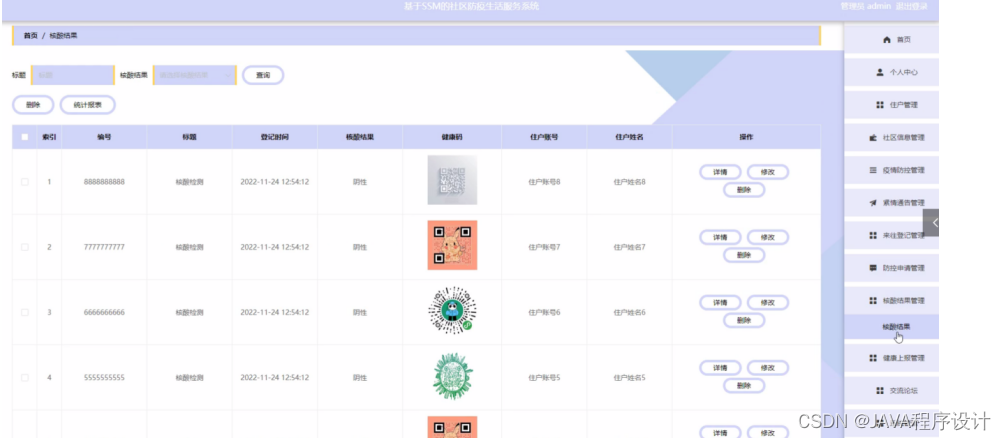This screenshot has height=440, width=1006.
Task: Open row 3 circular panda QR image
Action: coord(452,310)
